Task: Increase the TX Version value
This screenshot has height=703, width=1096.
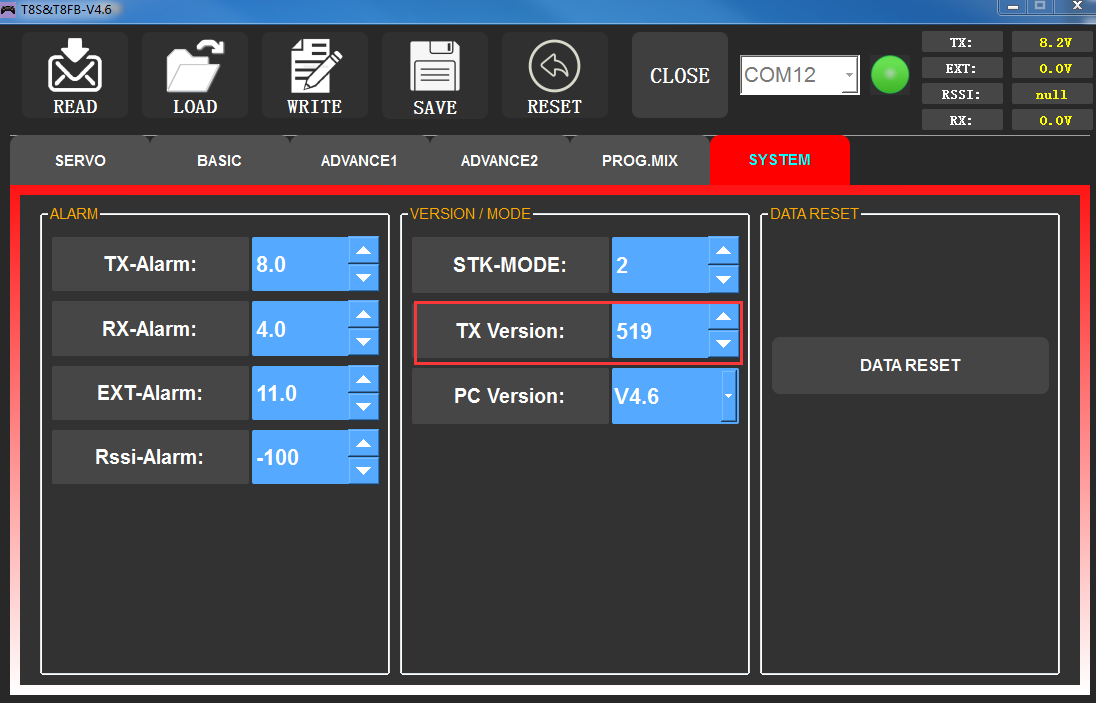Action: 723,317
